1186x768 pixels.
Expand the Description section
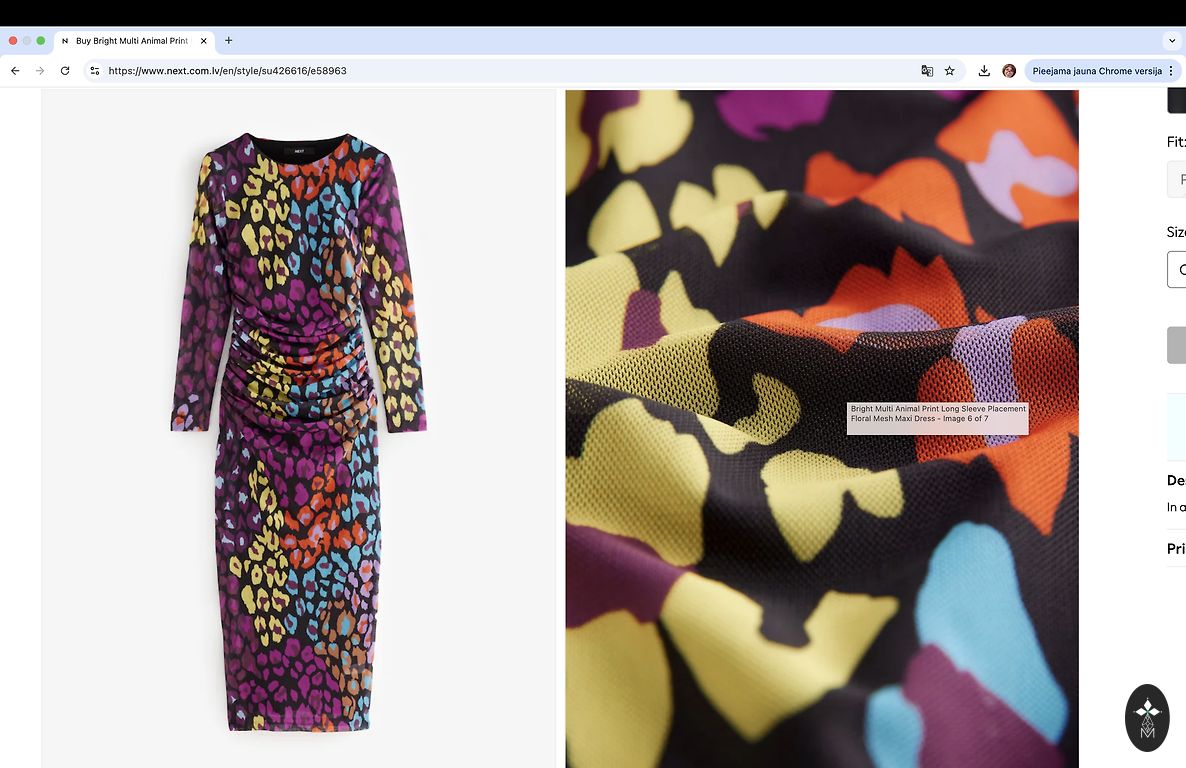pyautogui.click(x=1176, y=480)
